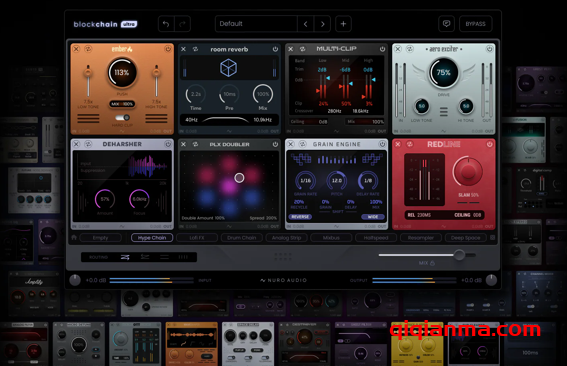Toggle power on the Multi-Clip module
The image size is (567, 366).
[383, 49]
